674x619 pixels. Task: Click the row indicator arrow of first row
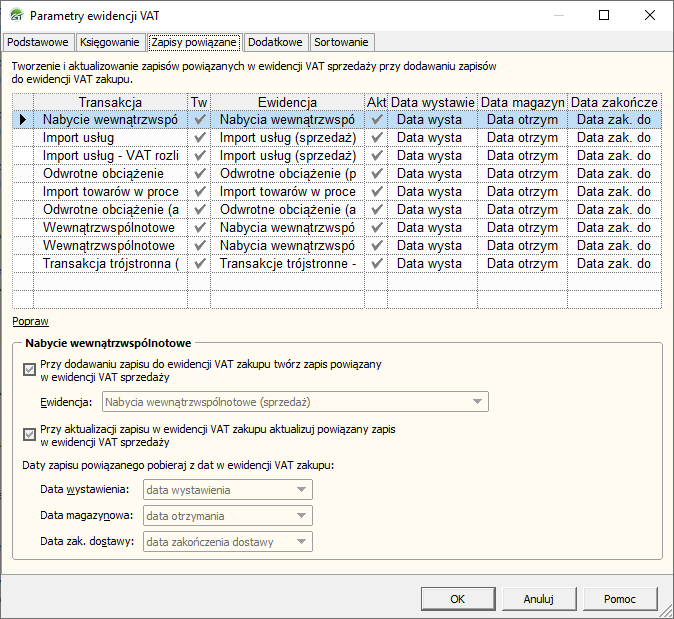(x=22, y=119)
